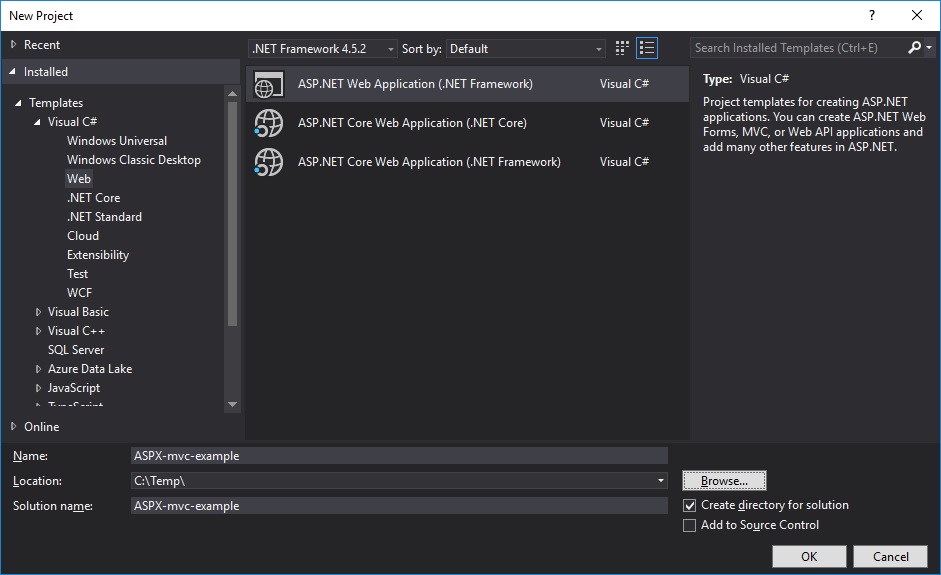Screen dimensions: 941x575
Task: Open the .NET Framework 4.5.2 dropdown
Action: coord(322,48)
